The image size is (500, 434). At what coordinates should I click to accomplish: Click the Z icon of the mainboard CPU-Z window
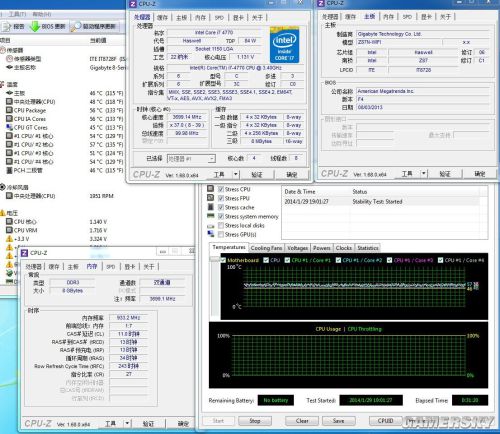[321, 3]
